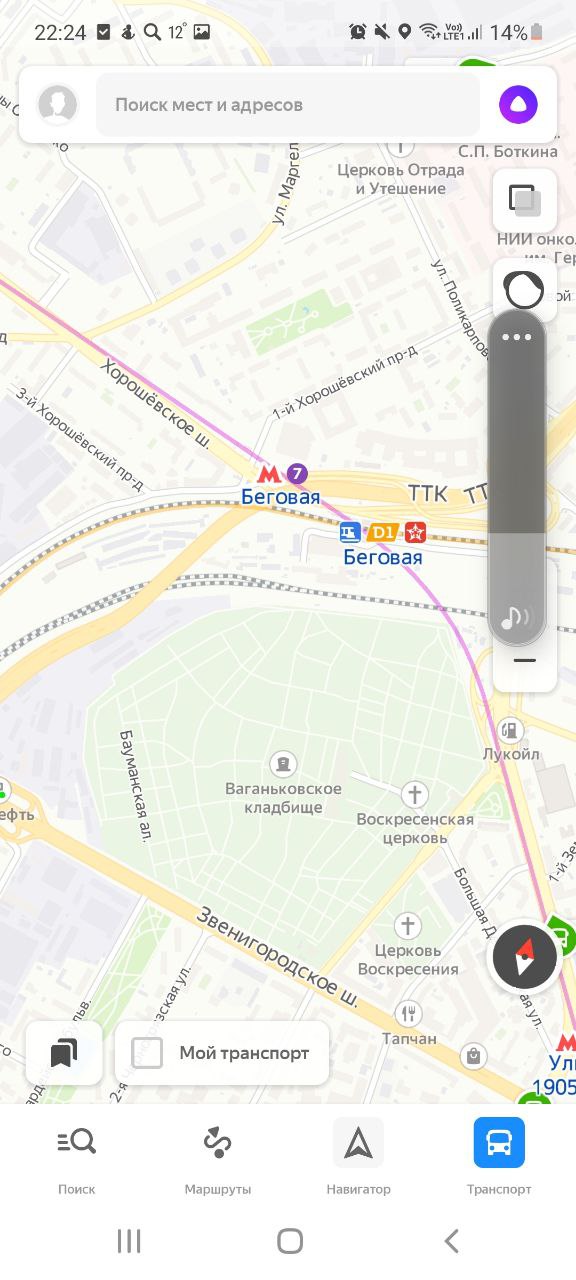Select the Беговая metro station marker
The image size is (576, 1280).
click(x=269, y=474)
